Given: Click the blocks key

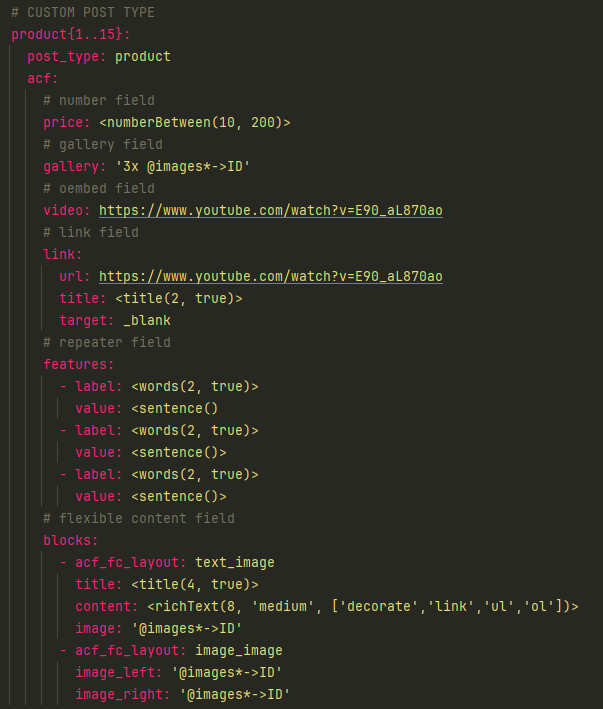Looking at the screenshot, I should pyautogui.click(x=70, y=540).
